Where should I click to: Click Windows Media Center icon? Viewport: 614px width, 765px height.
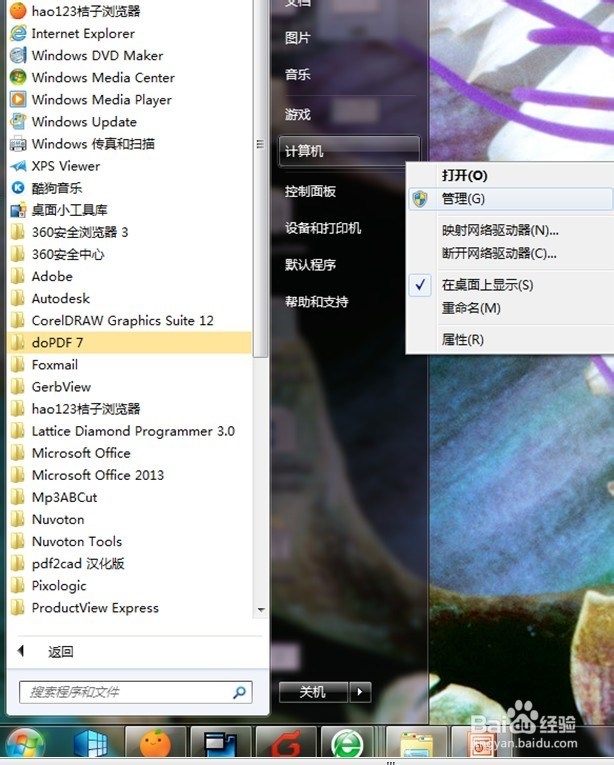point(18,77)
